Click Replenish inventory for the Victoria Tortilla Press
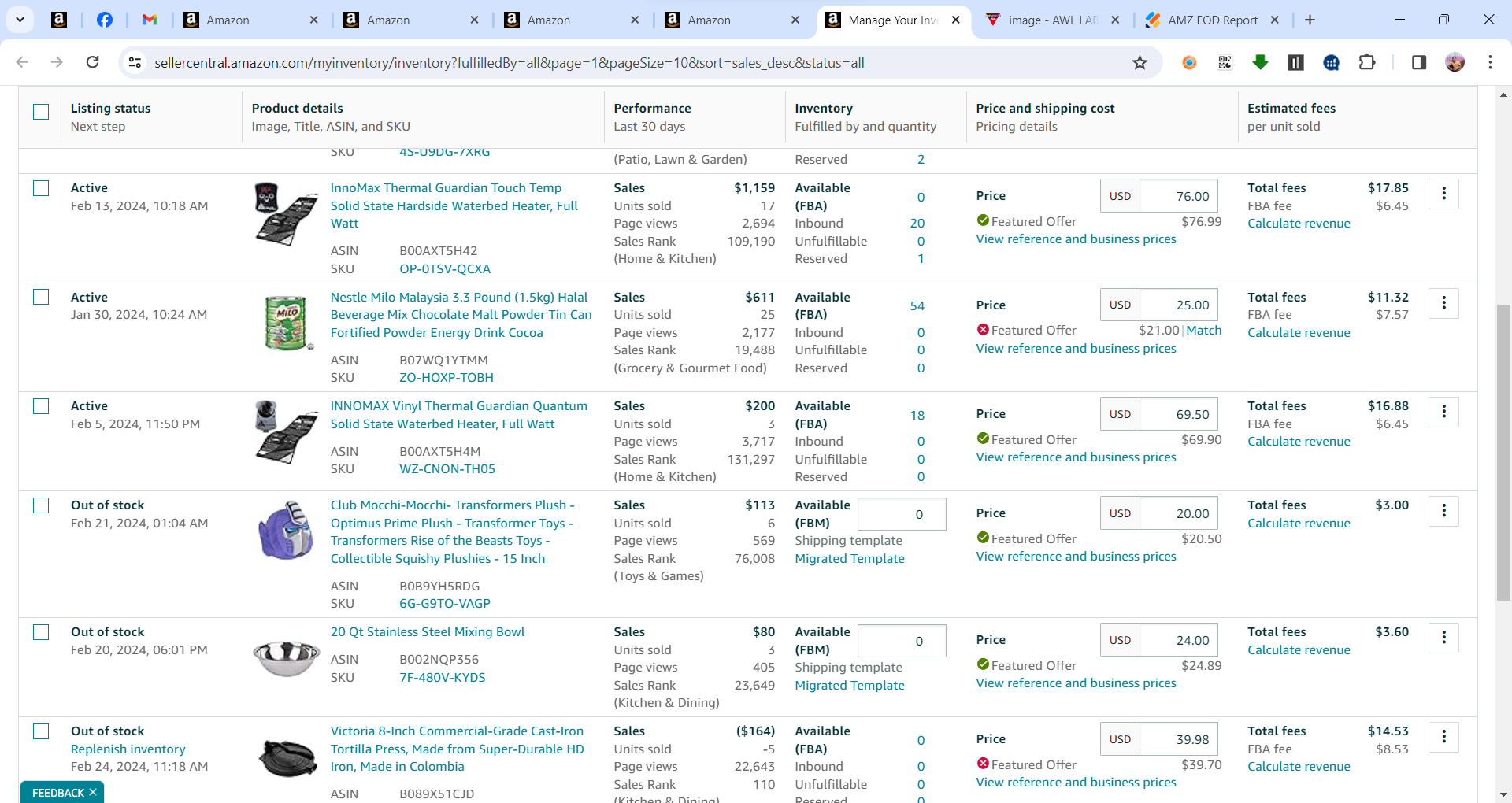Image resolution: width=1512 pixels, height=803 pixels. tap(128, 749)
